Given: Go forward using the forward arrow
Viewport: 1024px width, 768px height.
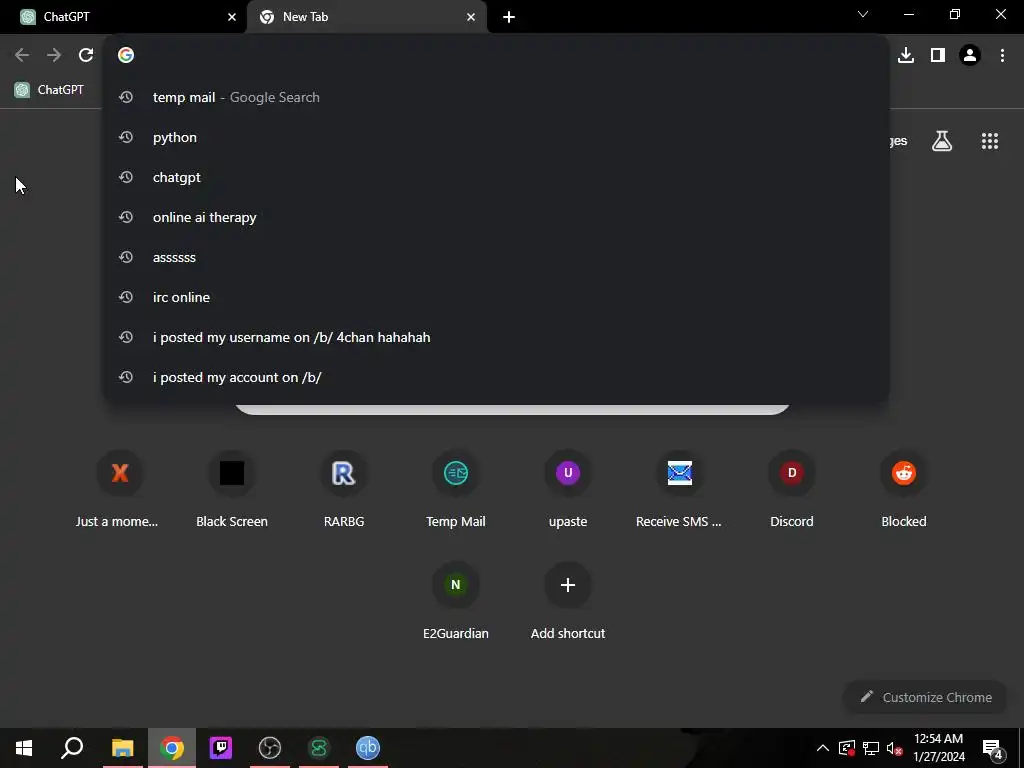Looking at the screenshot, I should 54,55.
